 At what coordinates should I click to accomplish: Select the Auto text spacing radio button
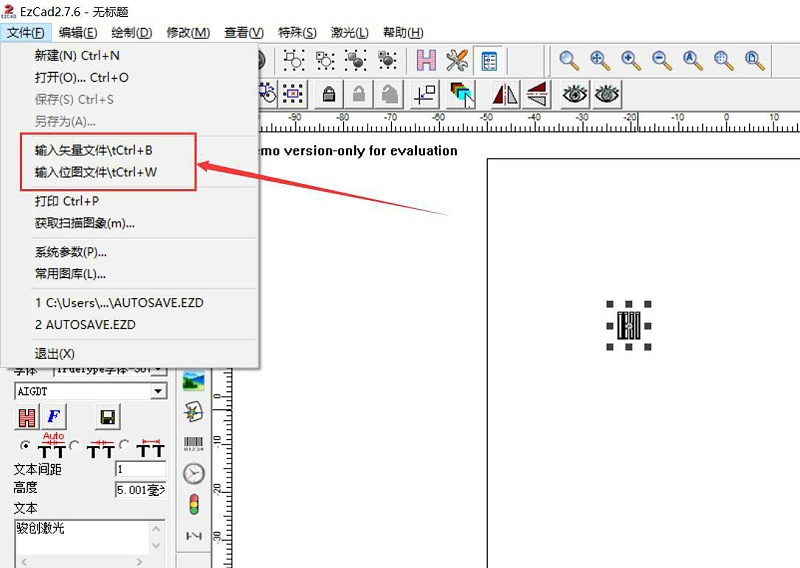tap(25, 445)
